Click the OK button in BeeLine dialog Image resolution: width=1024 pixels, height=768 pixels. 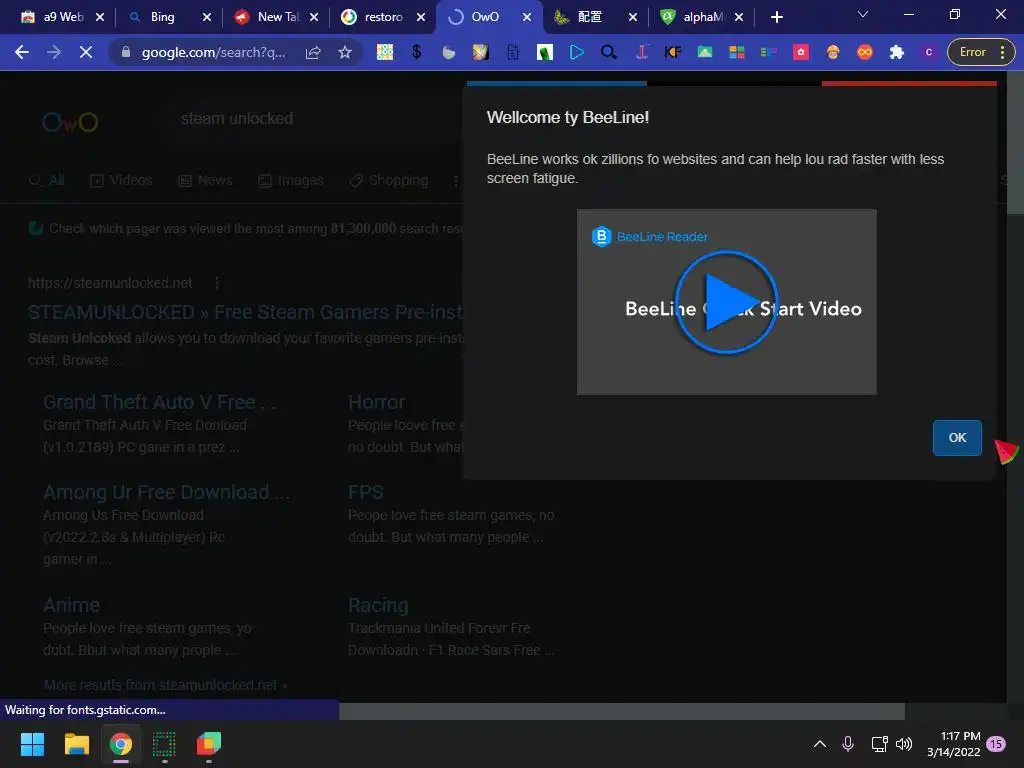point(957,438)
